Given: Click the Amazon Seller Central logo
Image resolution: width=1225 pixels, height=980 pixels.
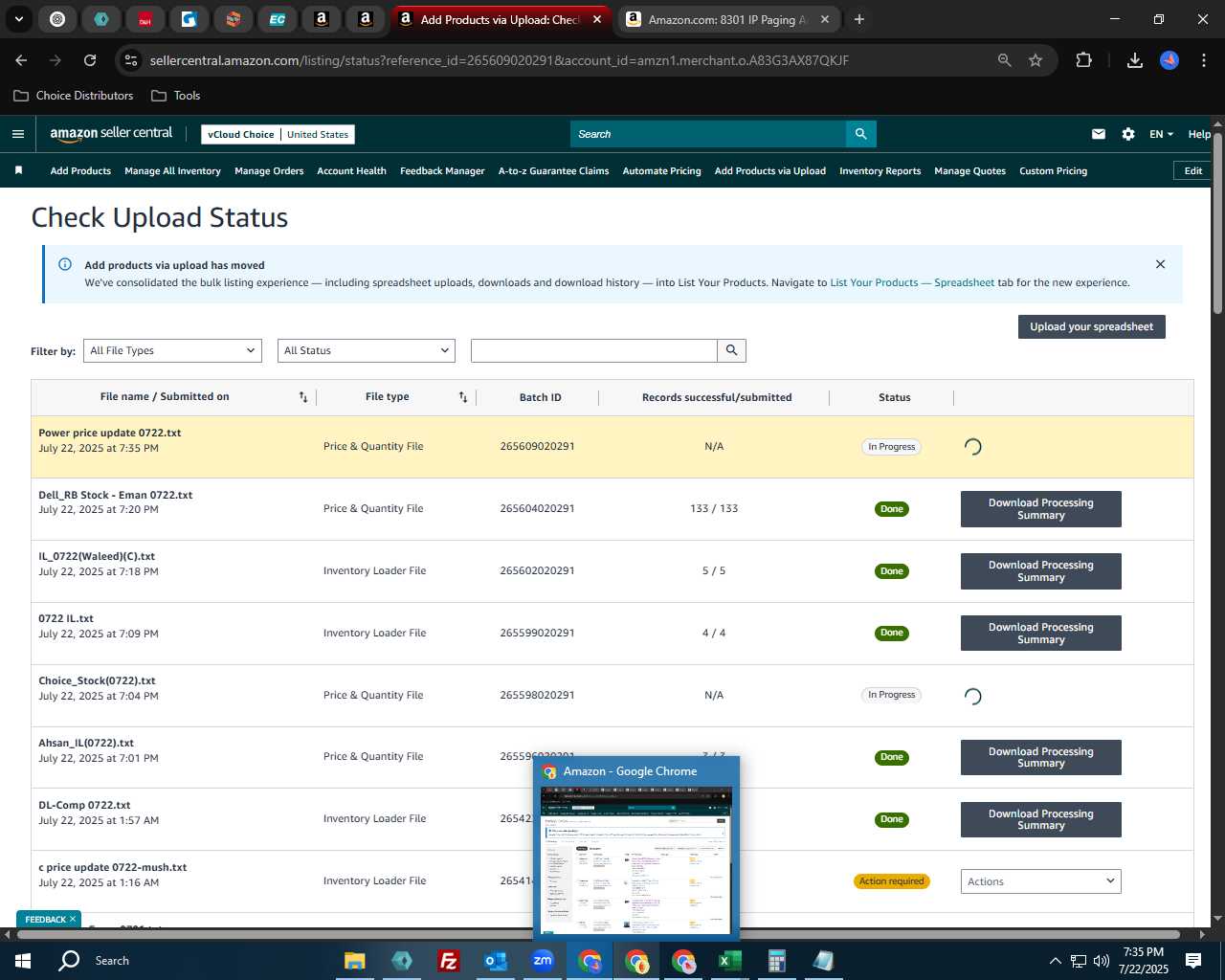Looking at the screenshot, I should point(111,134).
